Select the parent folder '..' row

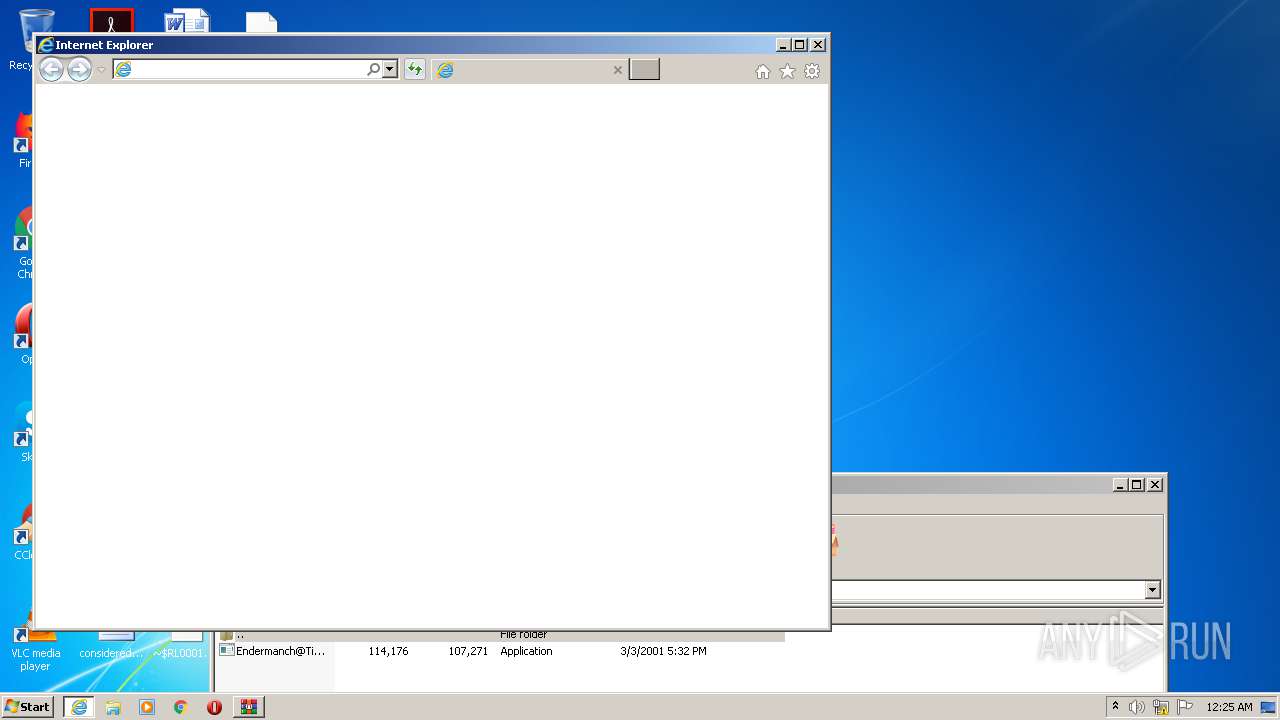501,635
